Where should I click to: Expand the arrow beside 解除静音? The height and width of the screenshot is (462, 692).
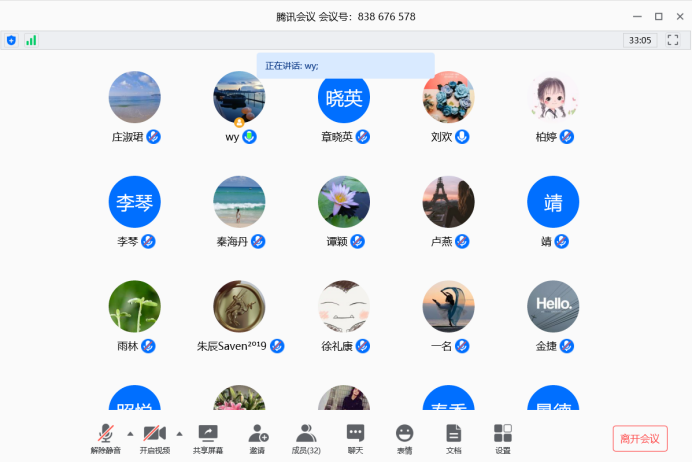(x=130, y=433)
